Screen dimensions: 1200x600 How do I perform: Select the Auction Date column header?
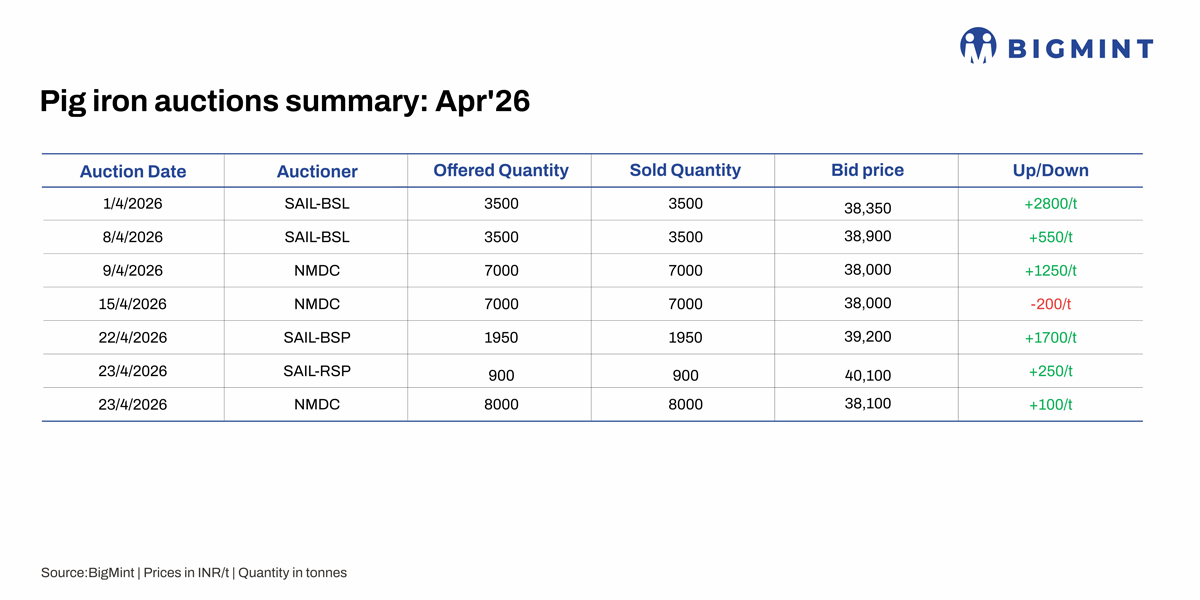click(x=133, y=171)
